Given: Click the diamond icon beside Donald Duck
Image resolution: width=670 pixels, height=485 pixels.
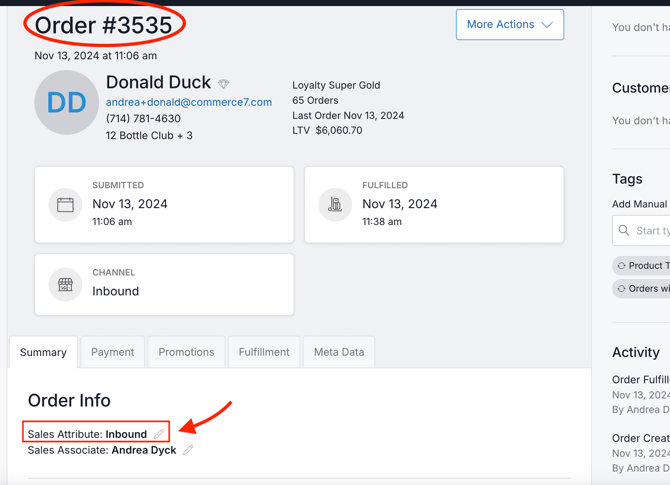Looking at the screenshot, I should click(224, 84).
